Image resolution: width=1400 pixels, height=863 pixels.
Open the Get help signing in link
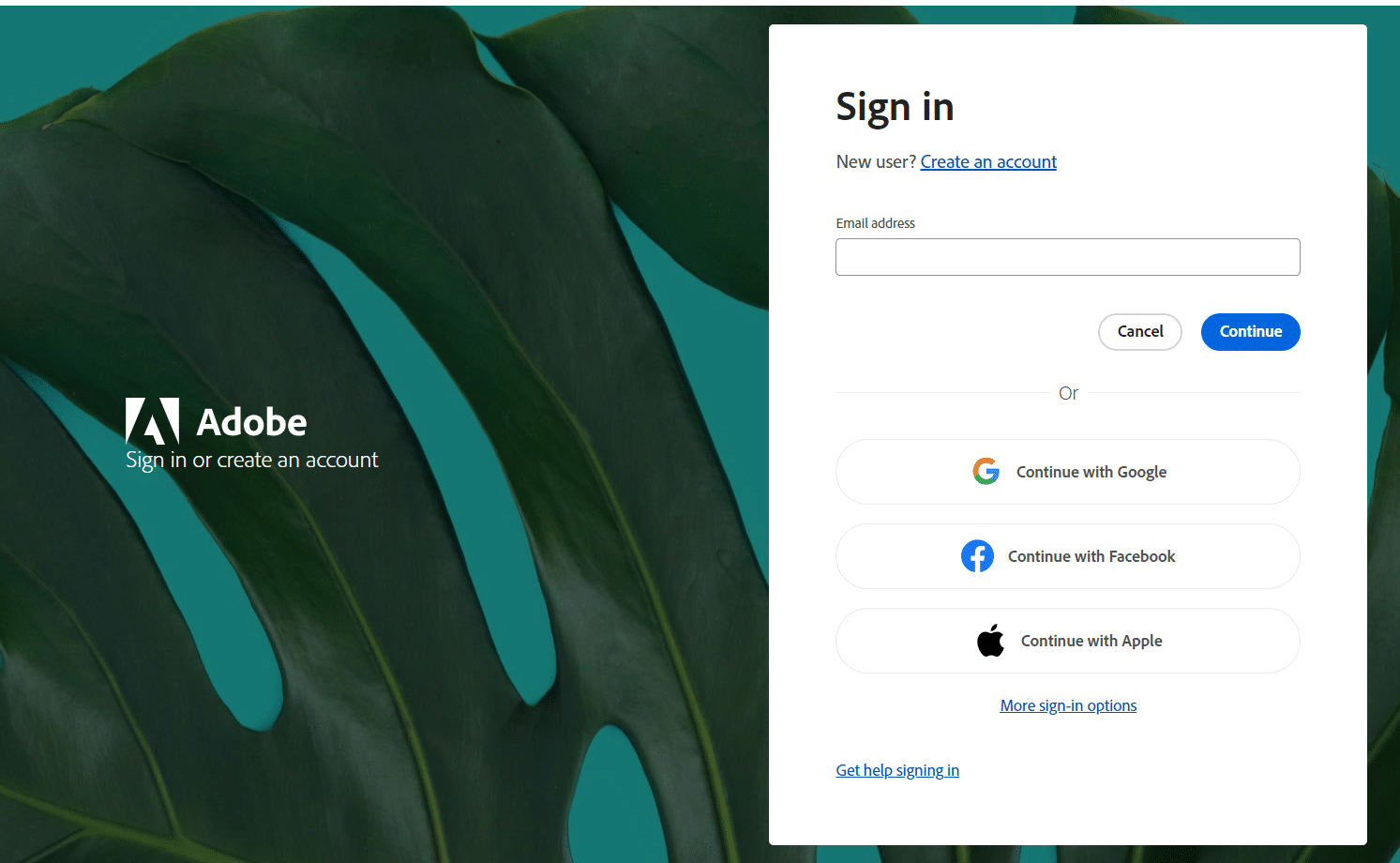pos(897,770)
